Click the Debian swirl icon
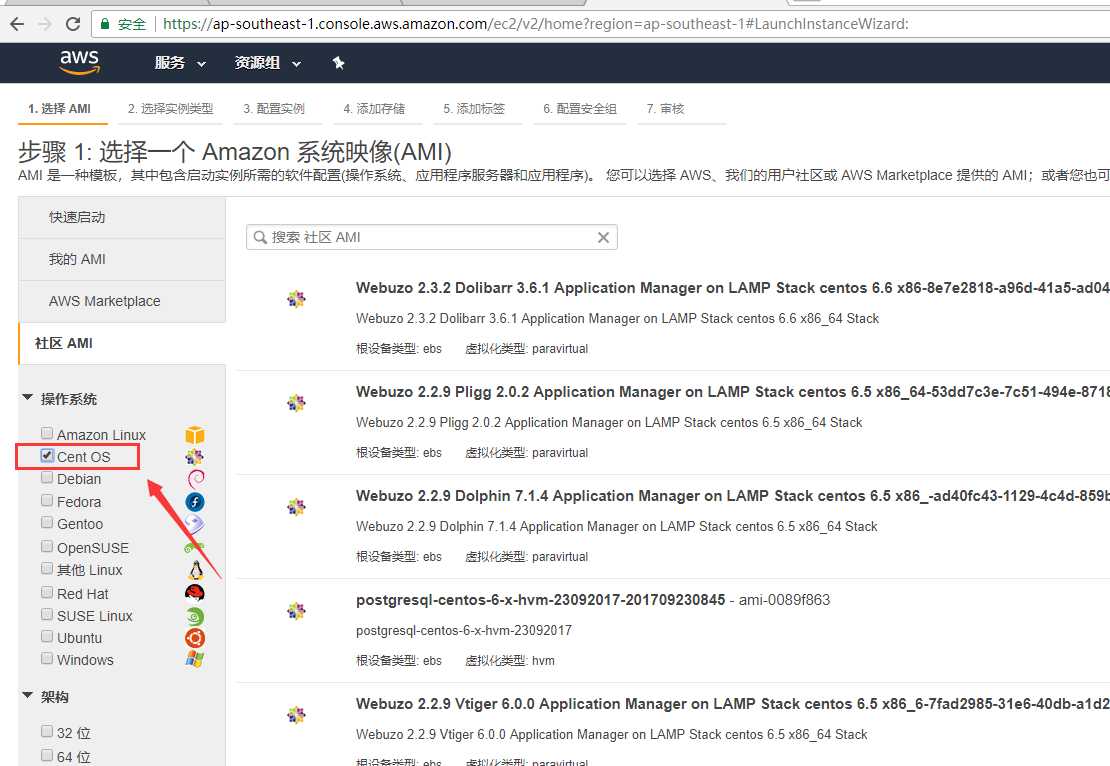The width and height of the screenshot is (1110, 766). coord(196,479)
